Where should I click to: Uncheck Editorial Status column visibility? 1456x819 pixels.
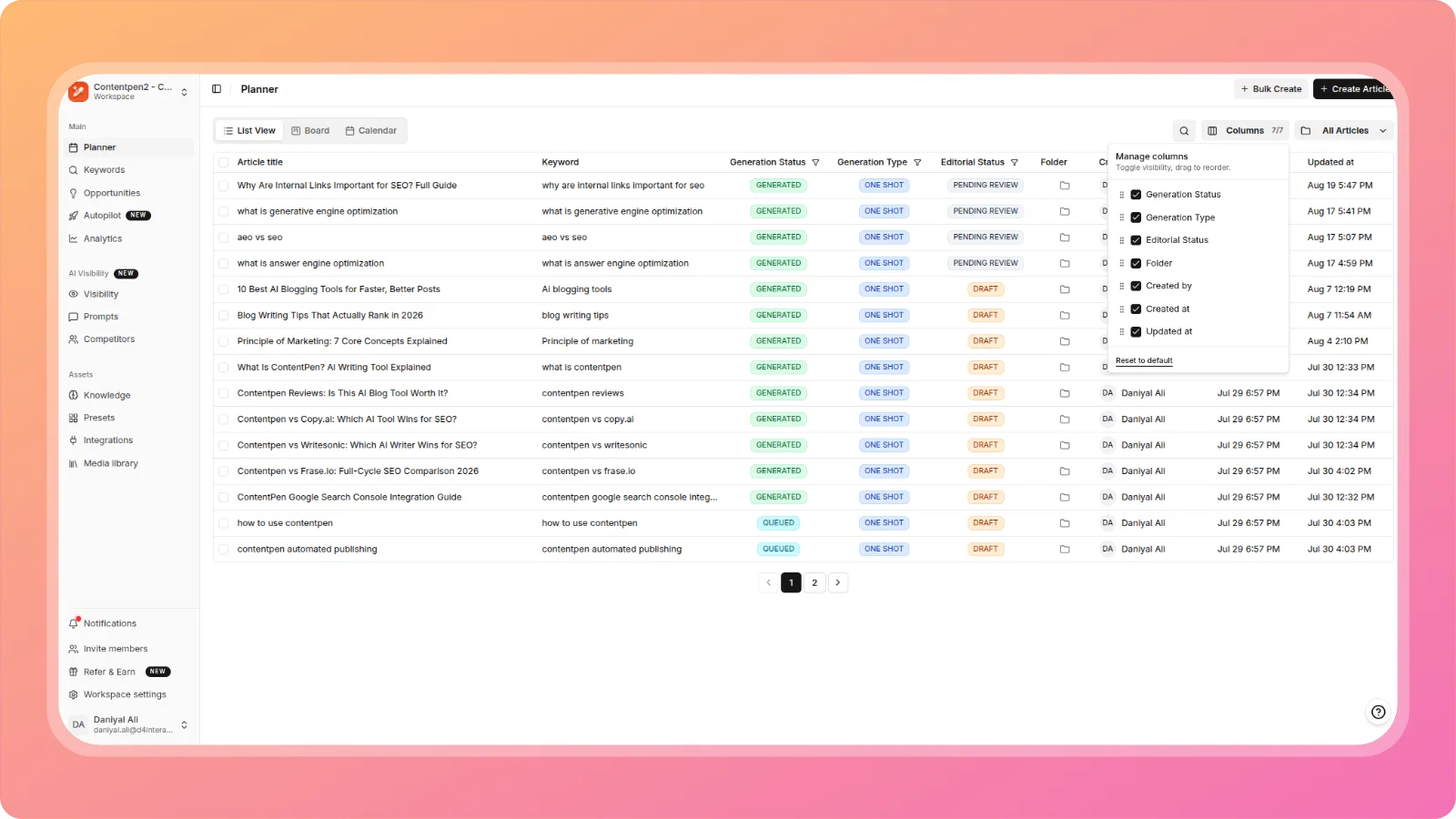(x=1136, y=241)
